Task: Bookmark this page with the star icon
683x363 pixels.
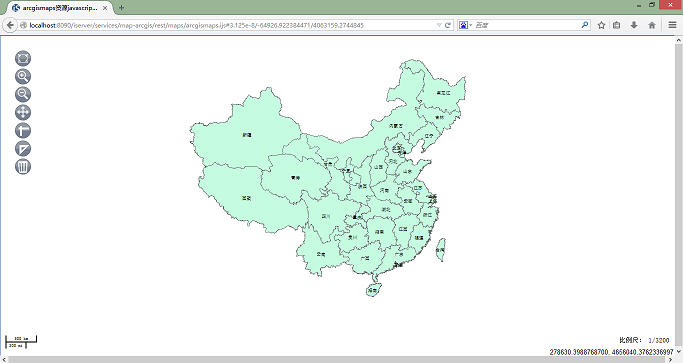Action: tap(602, 25)
